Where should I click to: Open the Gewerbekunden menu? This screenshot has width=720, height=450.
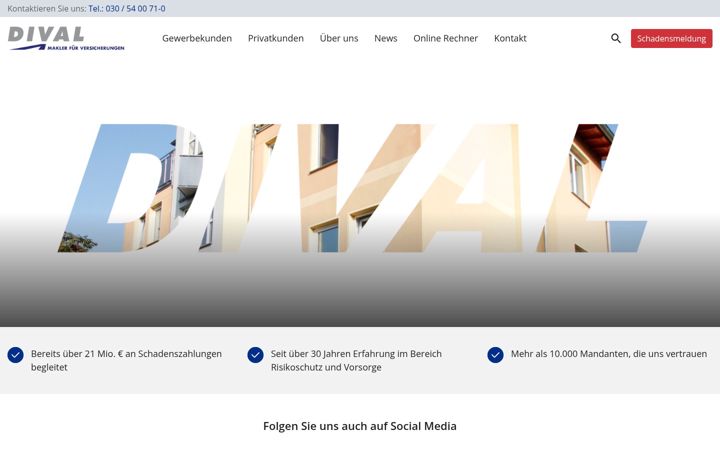tap(197, 39)
